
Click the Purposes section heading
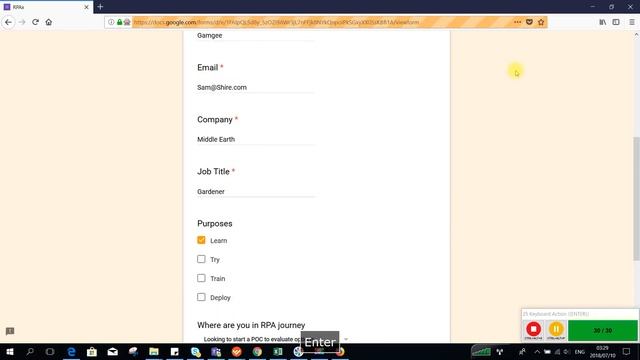coord(215,223)
